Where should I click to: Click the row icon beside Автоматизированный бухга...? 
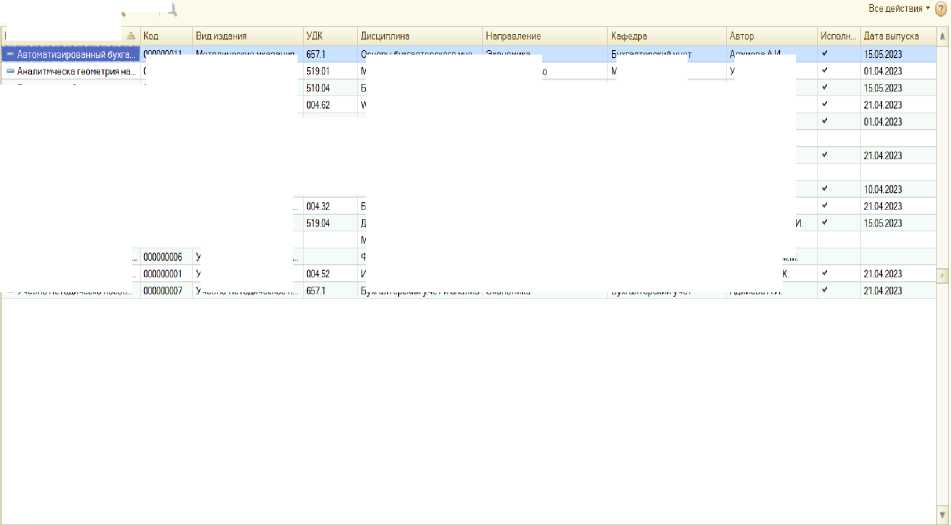tap(10, 54)
